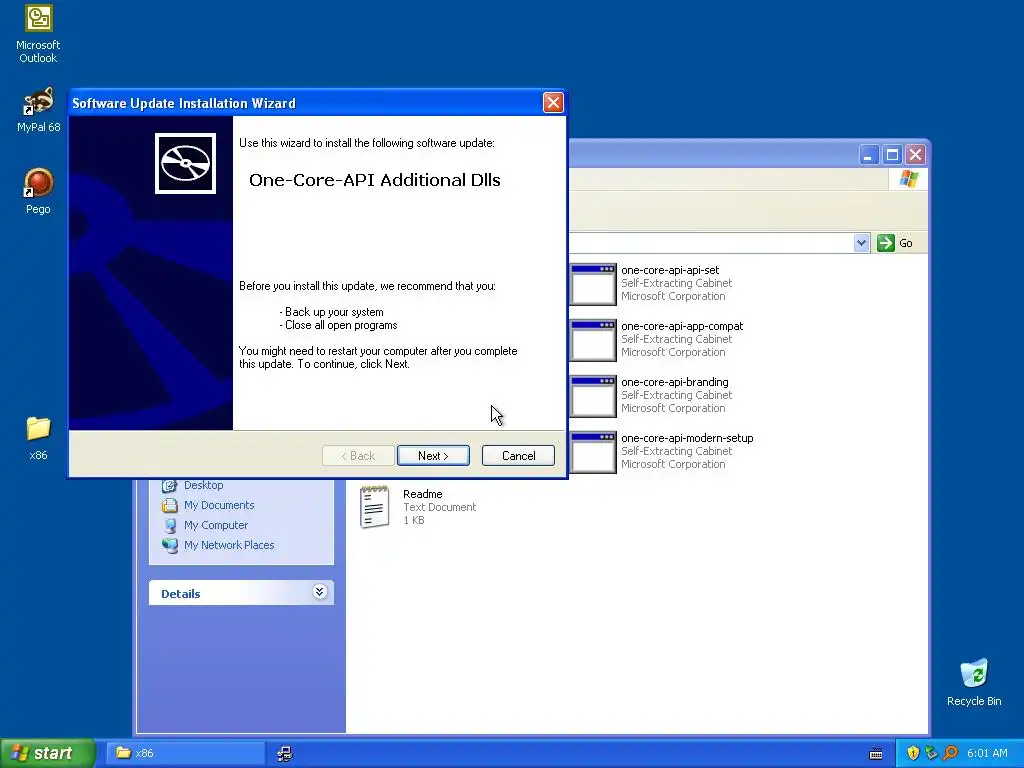
Task: Click the magnifier tray icon
Action: 950,754
